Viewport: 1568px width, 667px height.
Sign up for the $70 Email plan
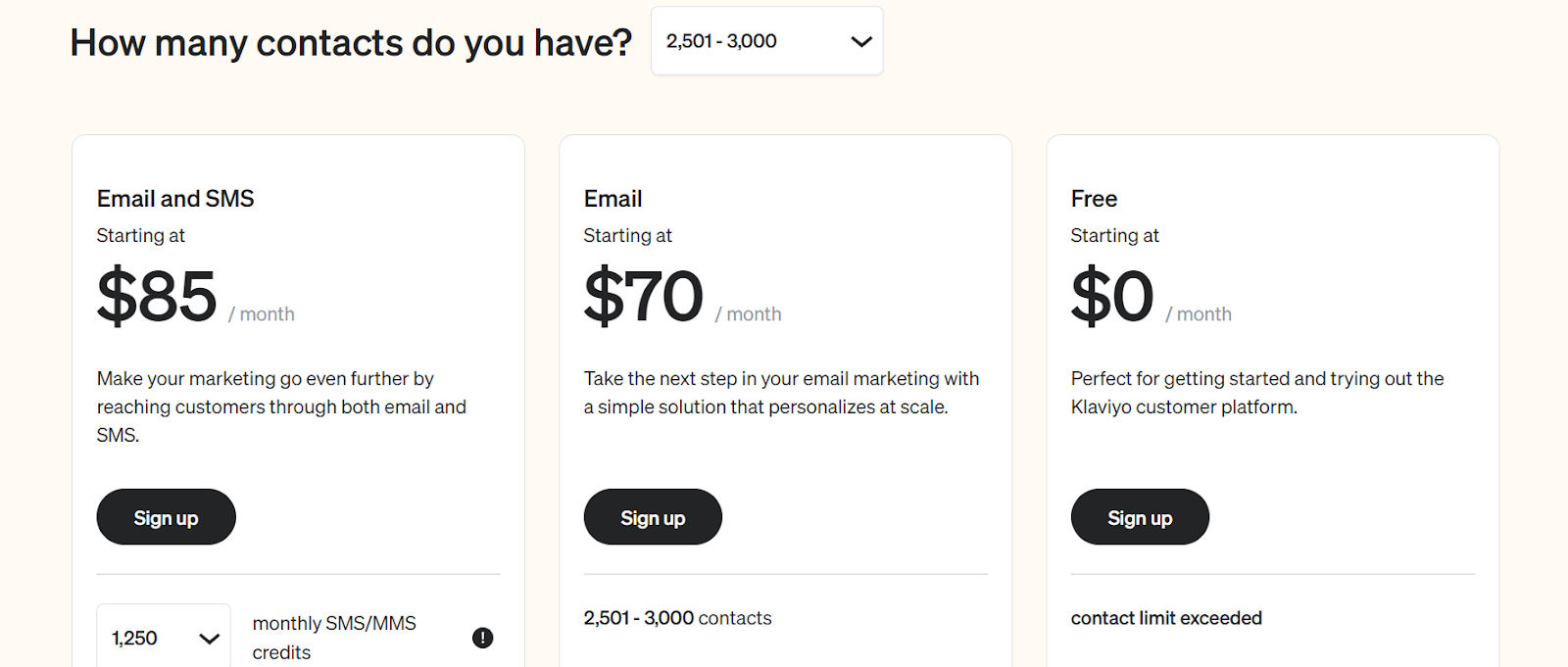(653, 517)
